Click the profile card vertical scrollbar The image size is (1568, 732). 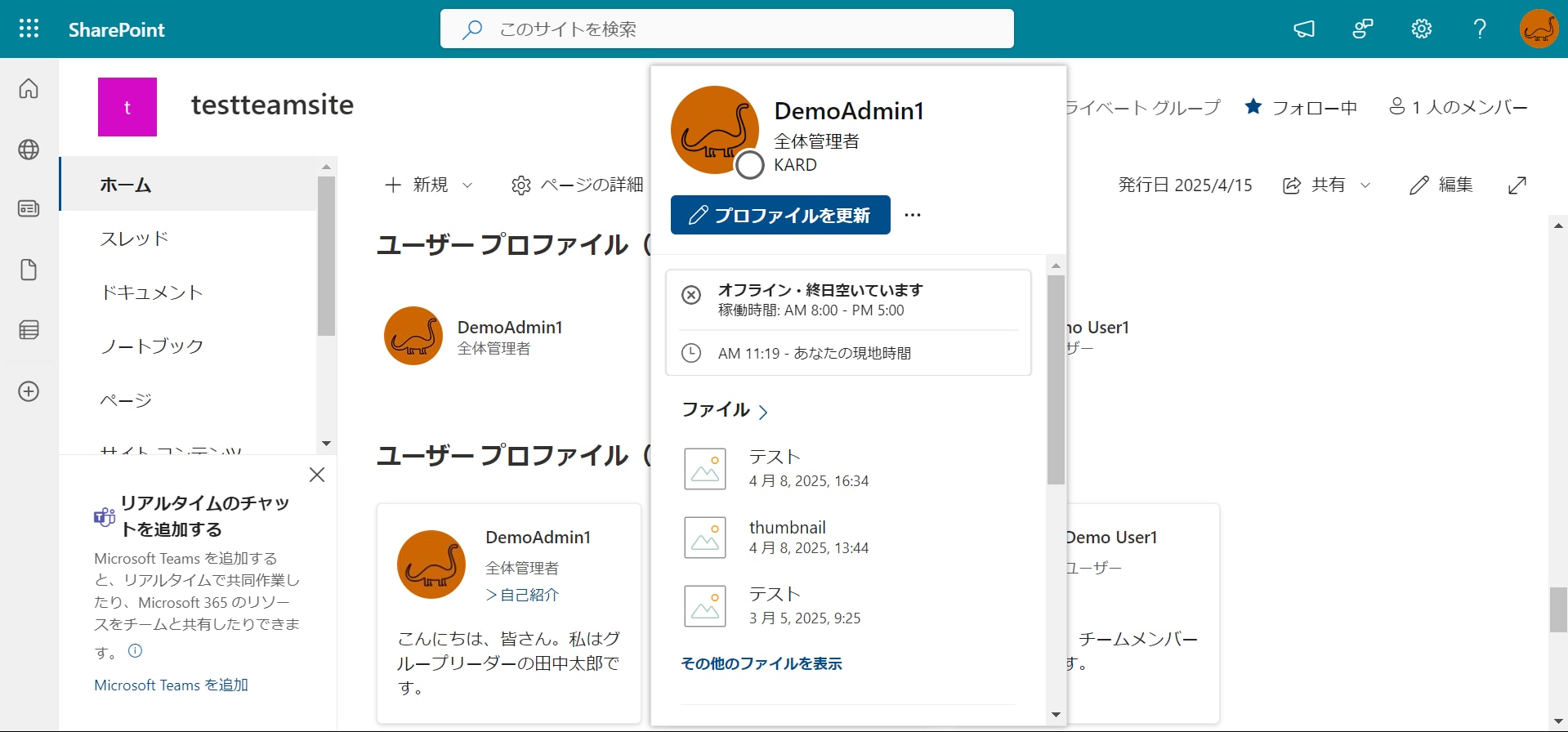tap(1056, 379)
